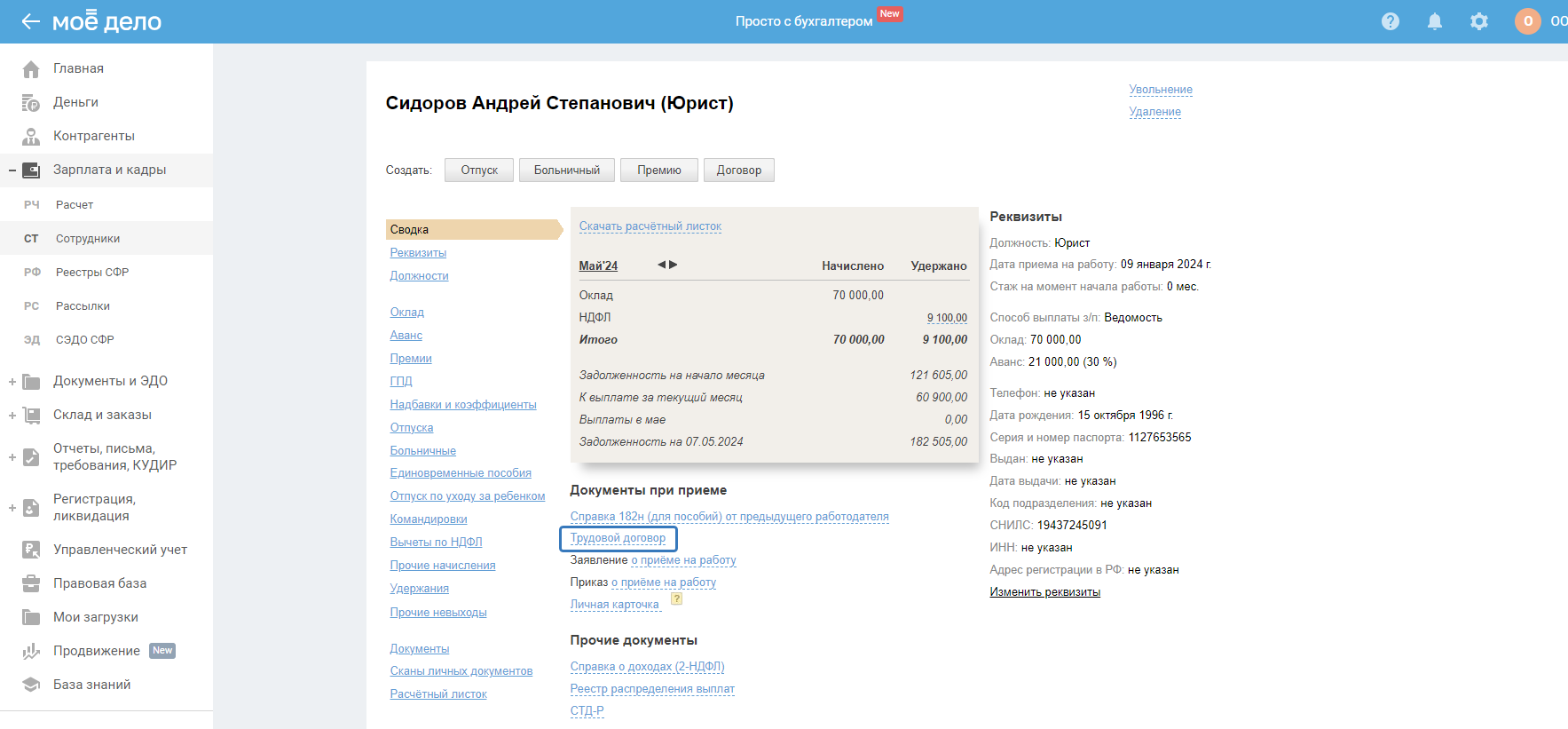
Task: Open the Трудовой договор link
Action: click(x=618, y=538)
